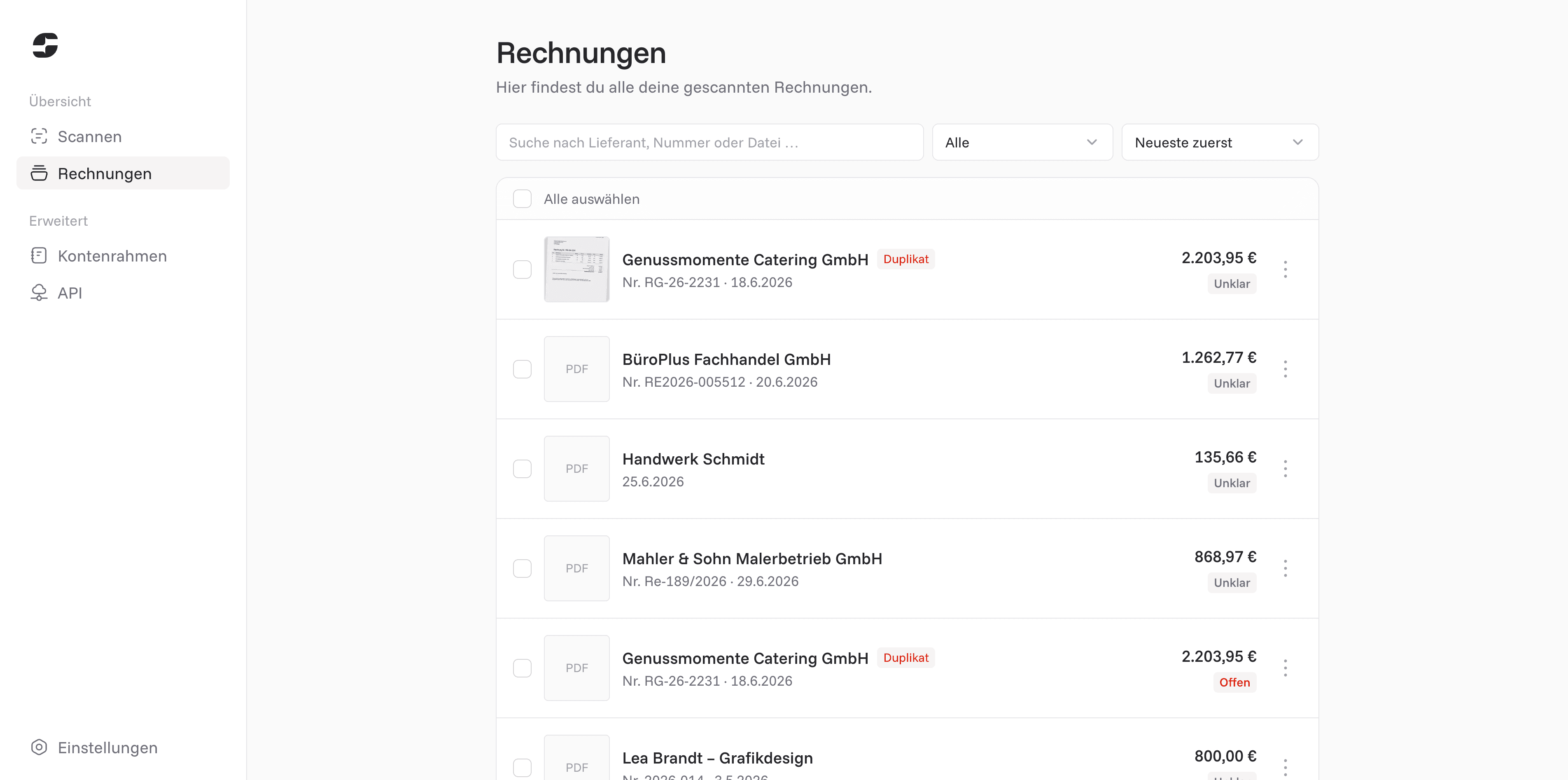Click PDF placeholder of 'Offen' Genussmomente invoice
1568x780 pixels.
(x=576, y=668)
